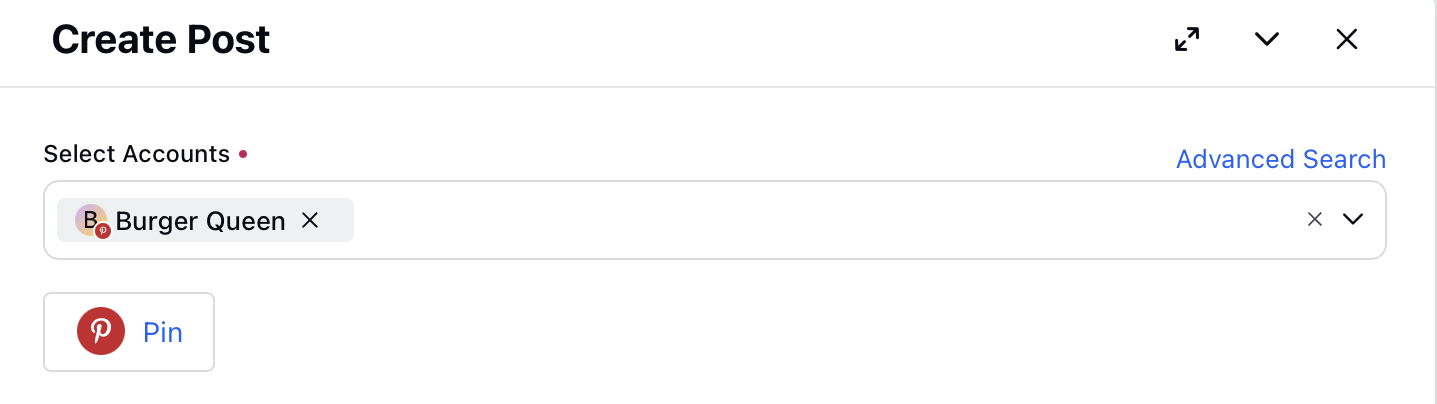Viewport: 1437px width, 404px height.
Task: Click the Pin label text
Action: click(163, 332)
